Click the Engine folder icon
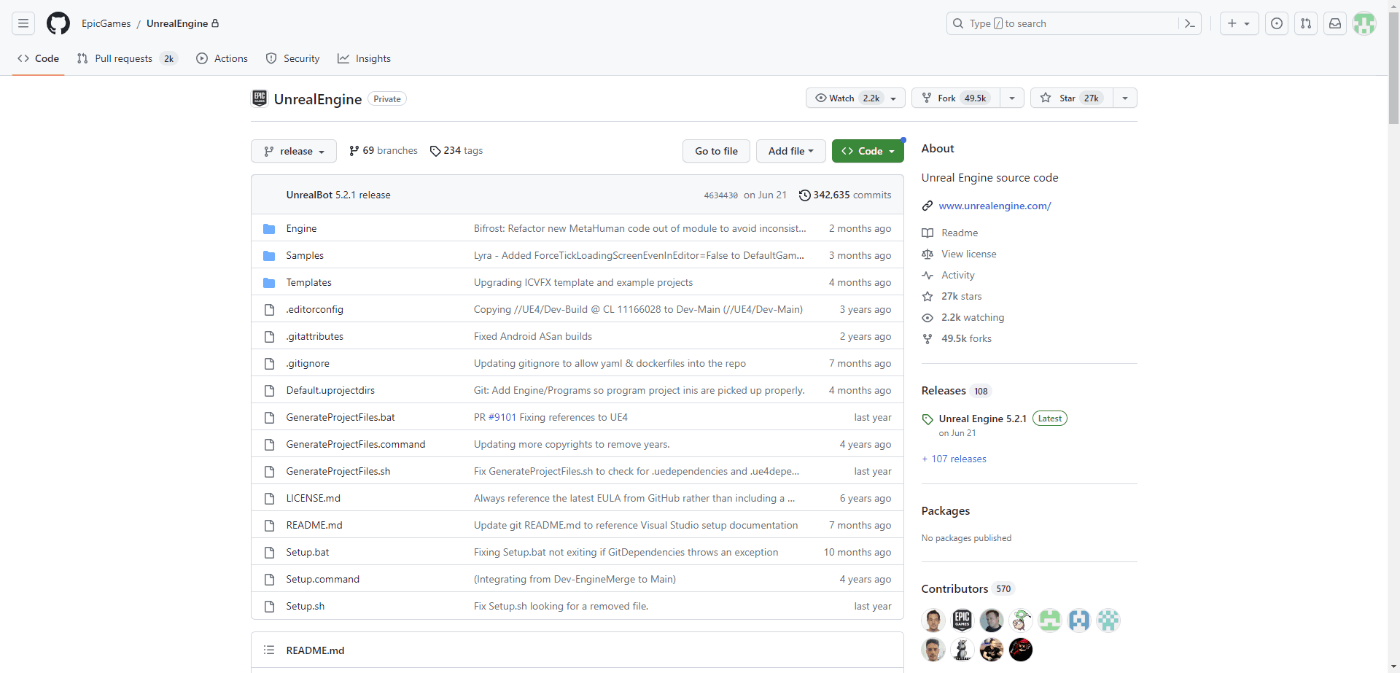This screenshot has height=673, width=1400. click(x=269, y=228)
